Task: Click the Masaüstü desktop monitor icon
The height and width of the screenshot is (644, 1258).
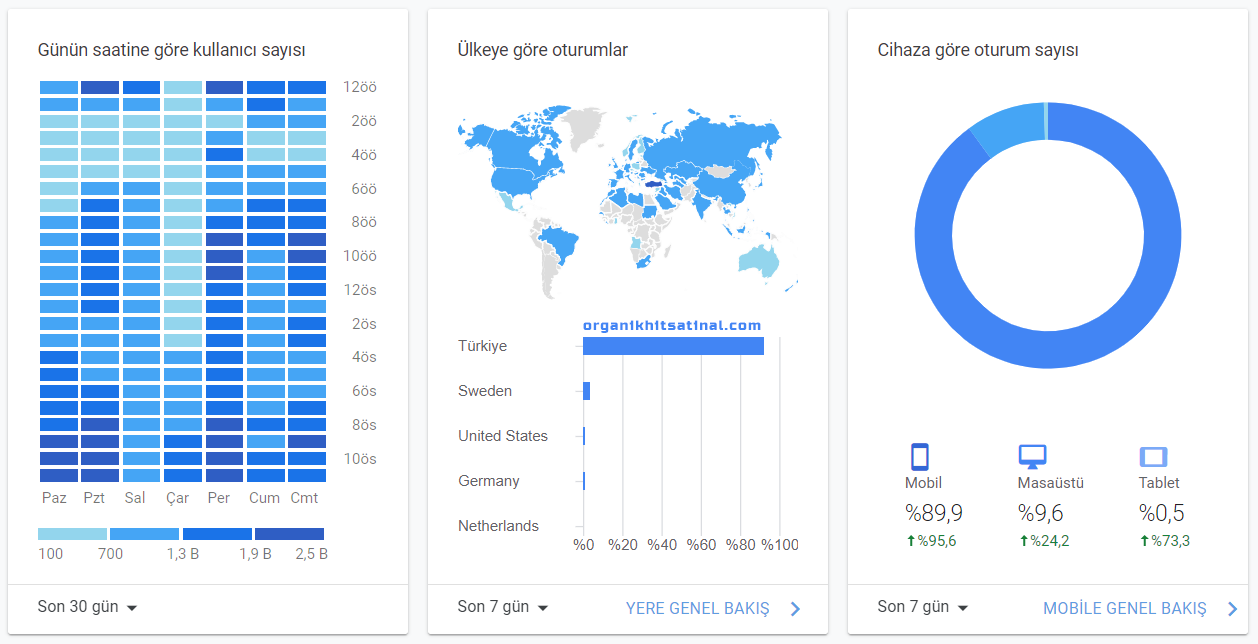Action: [1033, 457]
